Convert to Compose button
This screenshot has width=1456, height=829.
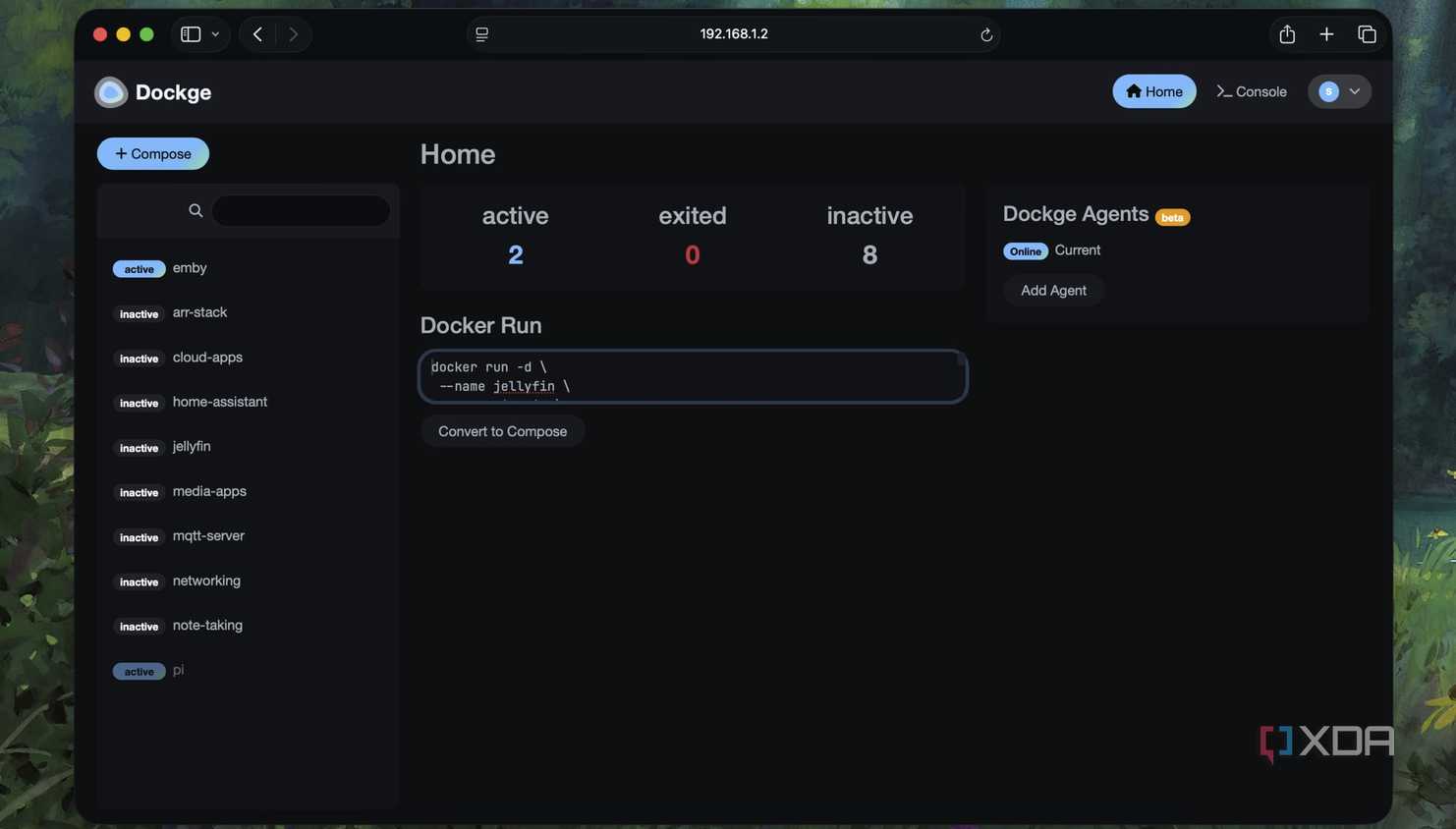[502, 431]
